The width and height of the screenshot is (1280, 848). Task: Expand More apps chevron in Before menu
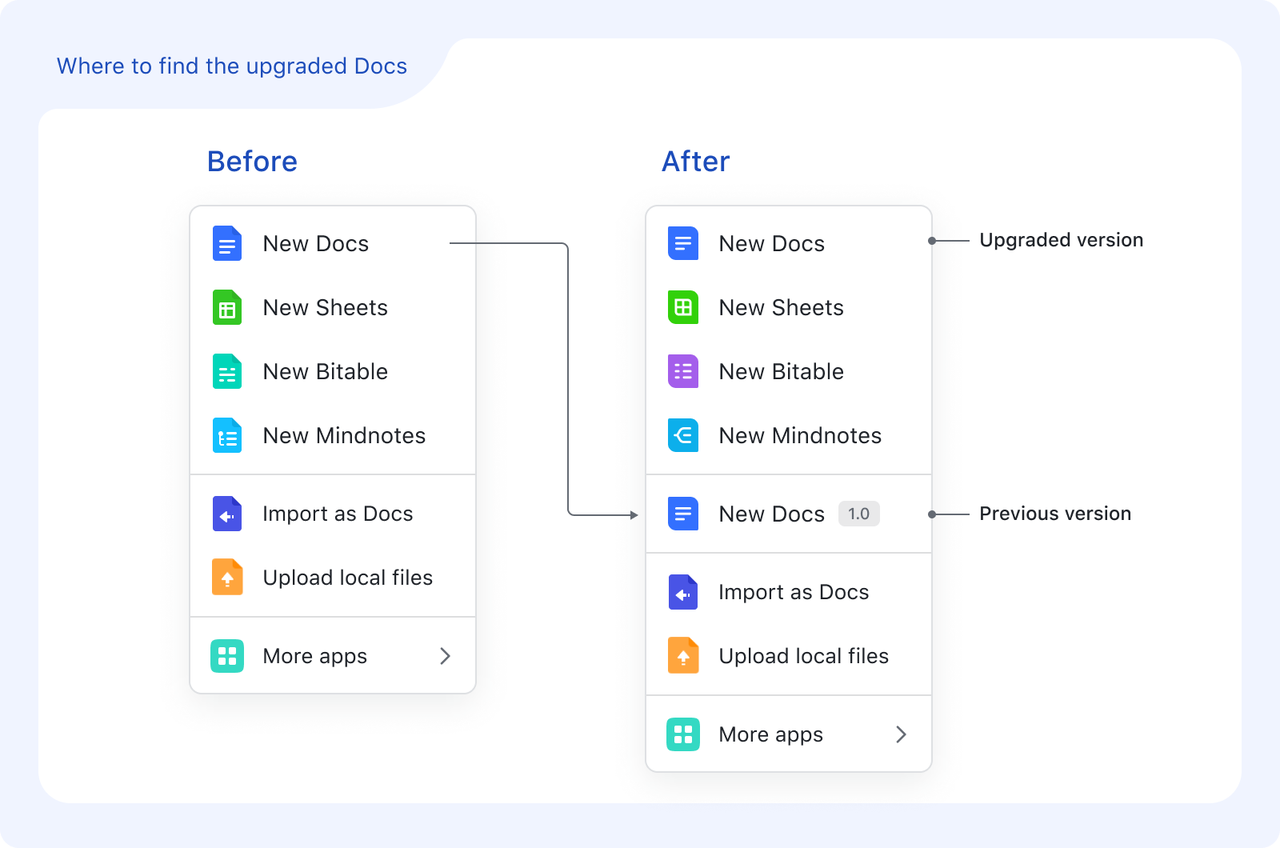pos(445,657)
